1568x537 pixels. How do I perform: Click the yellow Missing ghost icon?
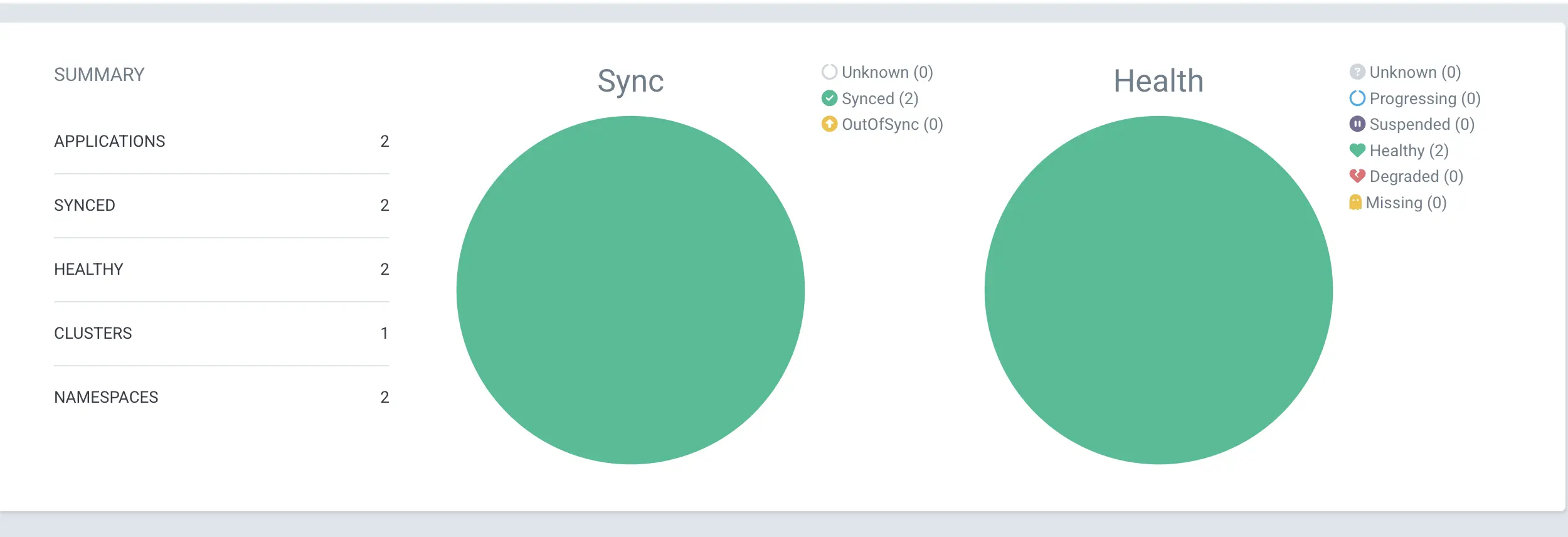(x=1355, y=203)
